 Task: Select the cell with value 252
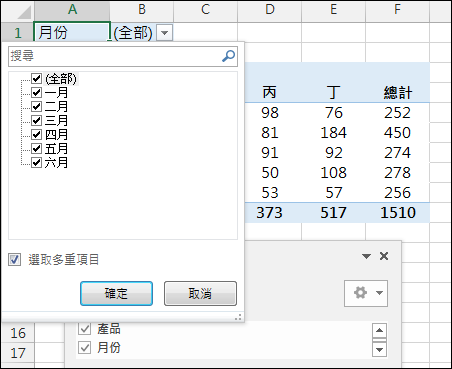(398, 113)
